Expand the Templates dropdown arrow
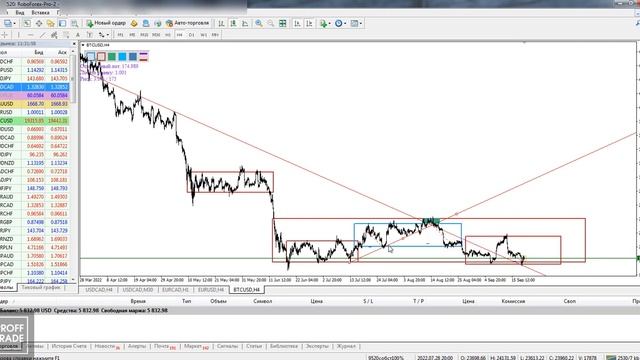Viewport: 640px width, 360px height. (x=360, y=23)
